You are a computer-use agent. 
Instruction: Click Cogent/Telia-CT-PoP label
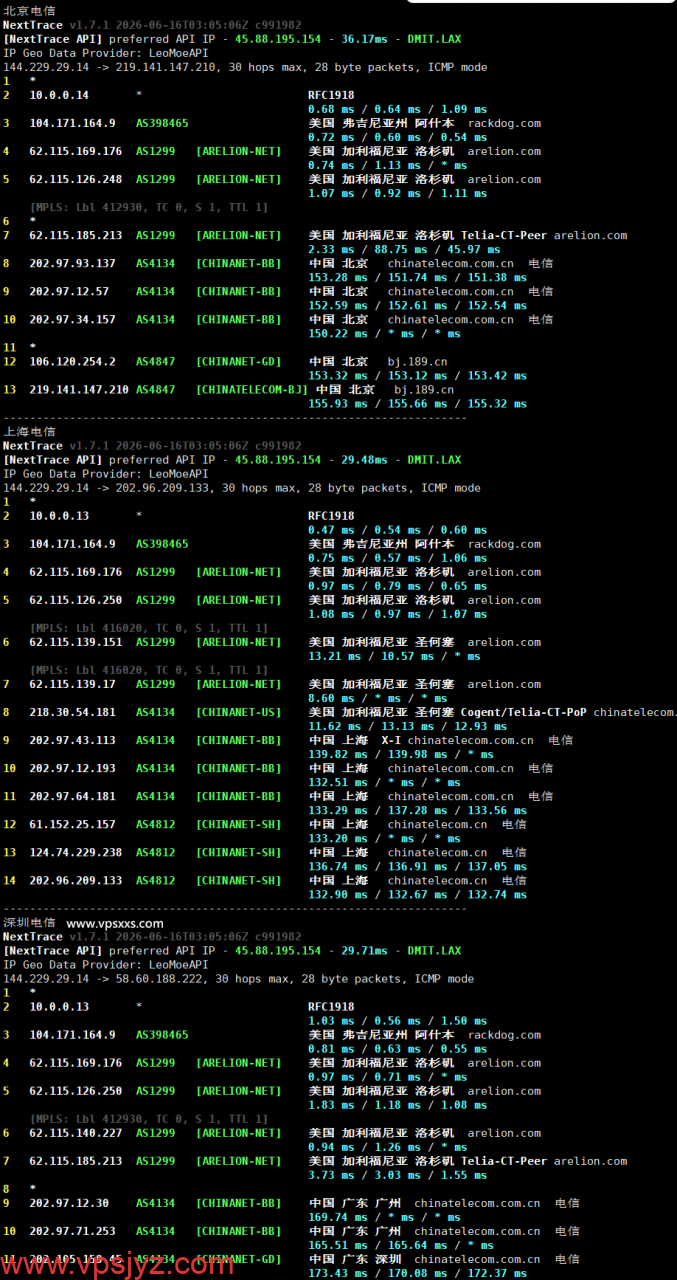pos(524,713)
